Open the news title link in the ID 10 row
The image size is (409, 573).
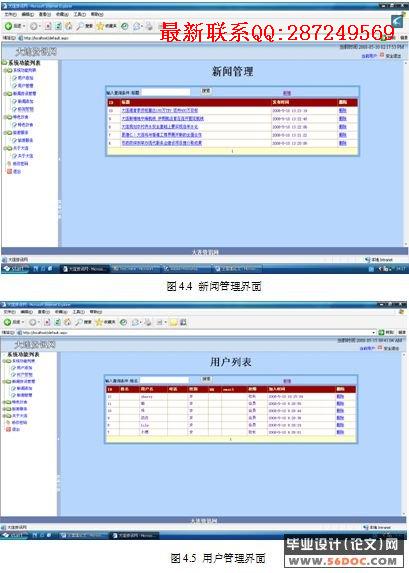point(160,110)
